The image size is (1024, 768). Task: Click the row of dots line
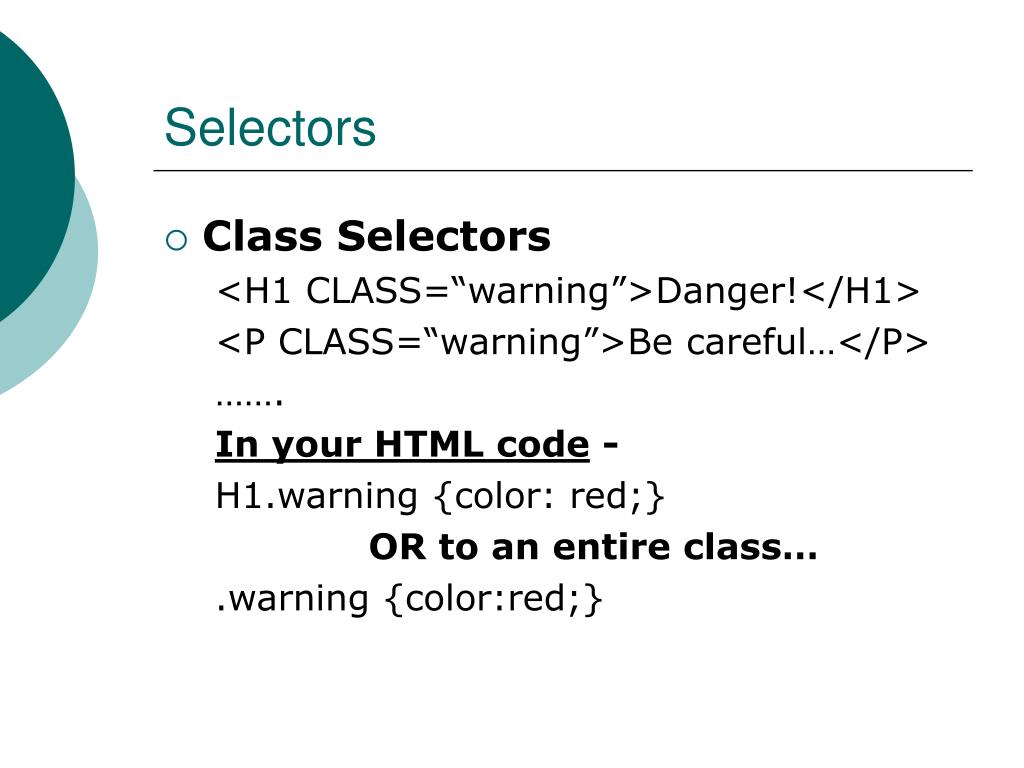coord(249,400)
